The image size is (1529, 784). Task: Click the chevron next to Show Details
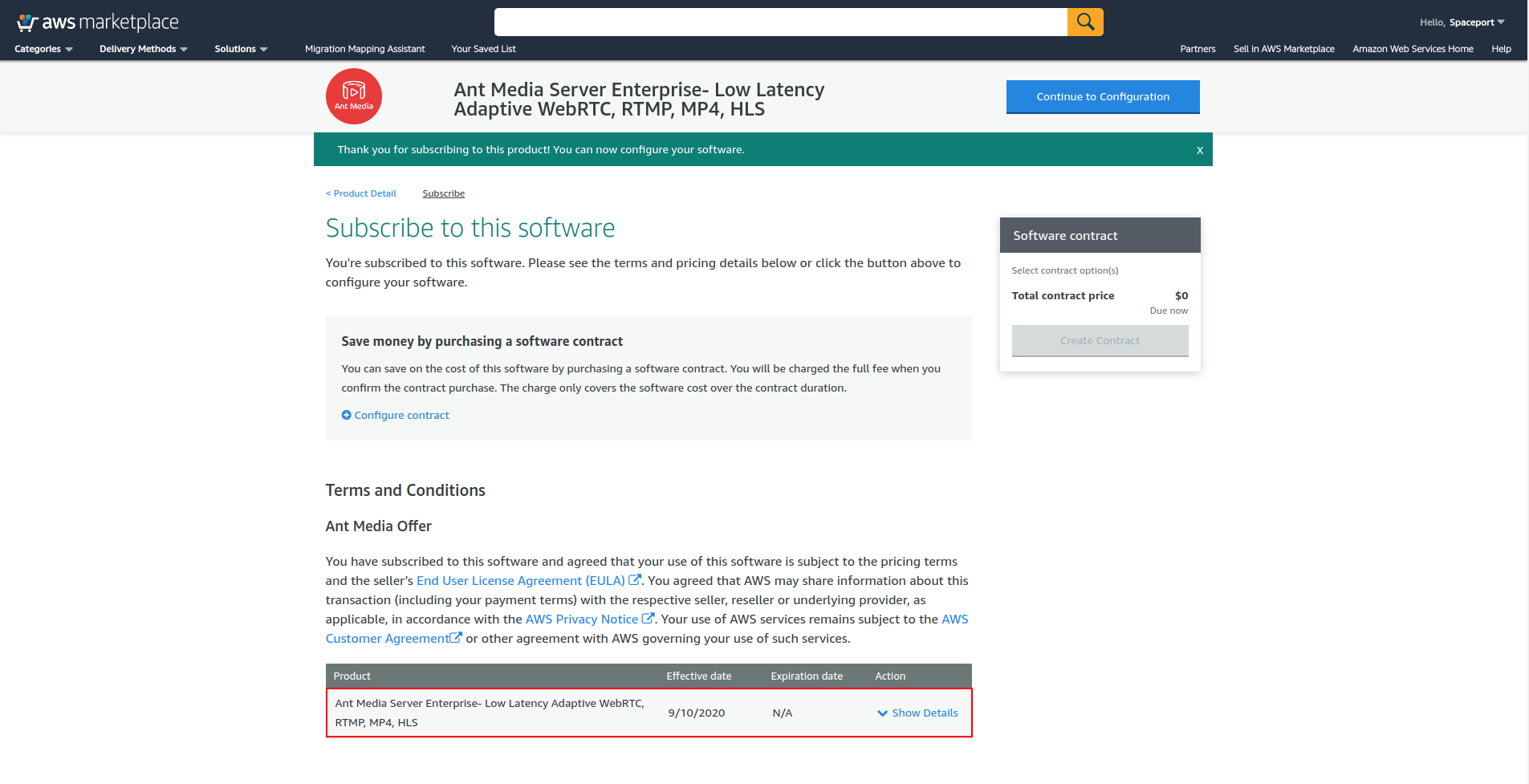coord(883,713)
